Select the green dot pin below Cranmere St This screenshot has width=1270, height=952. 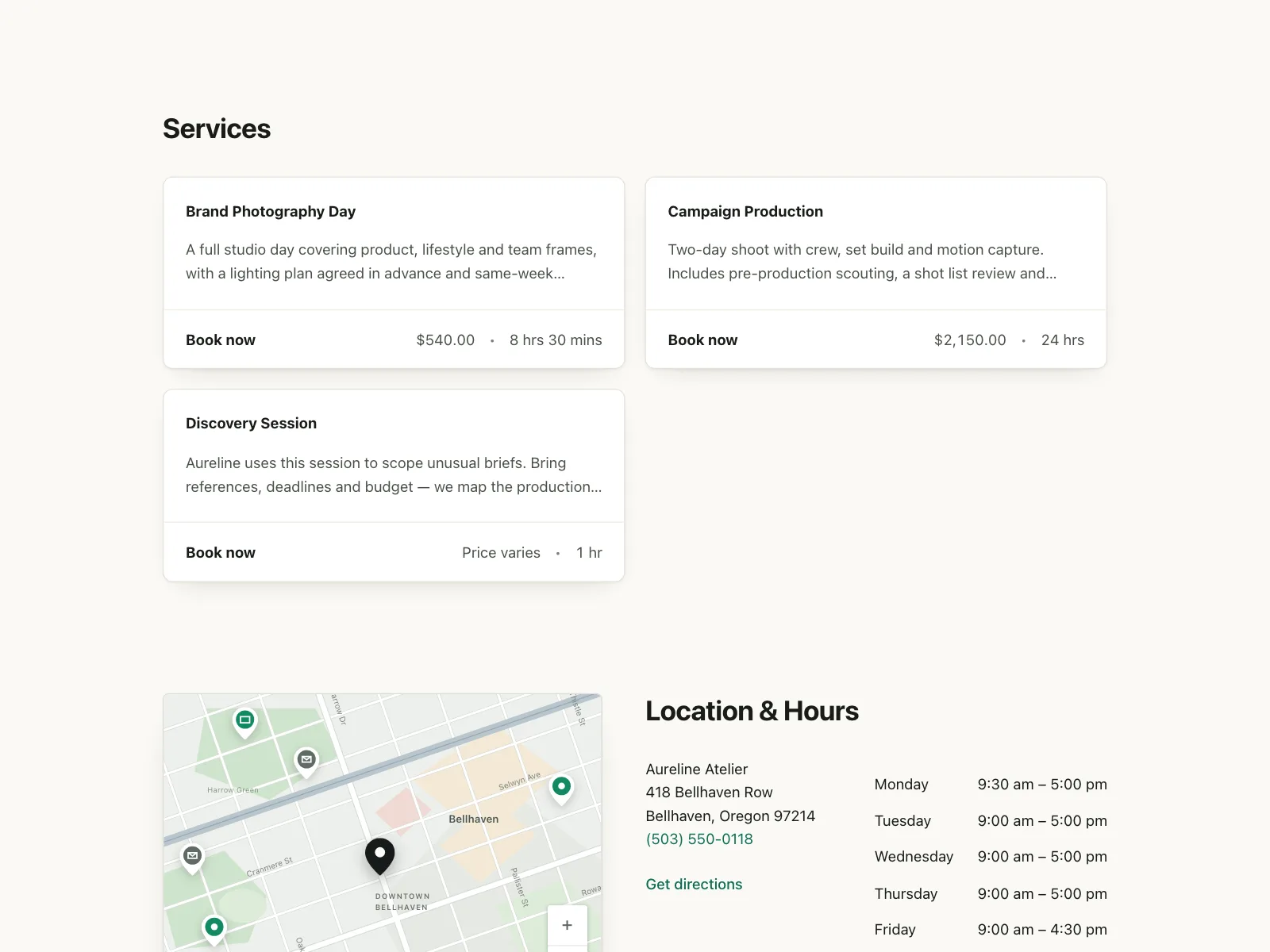214,928
